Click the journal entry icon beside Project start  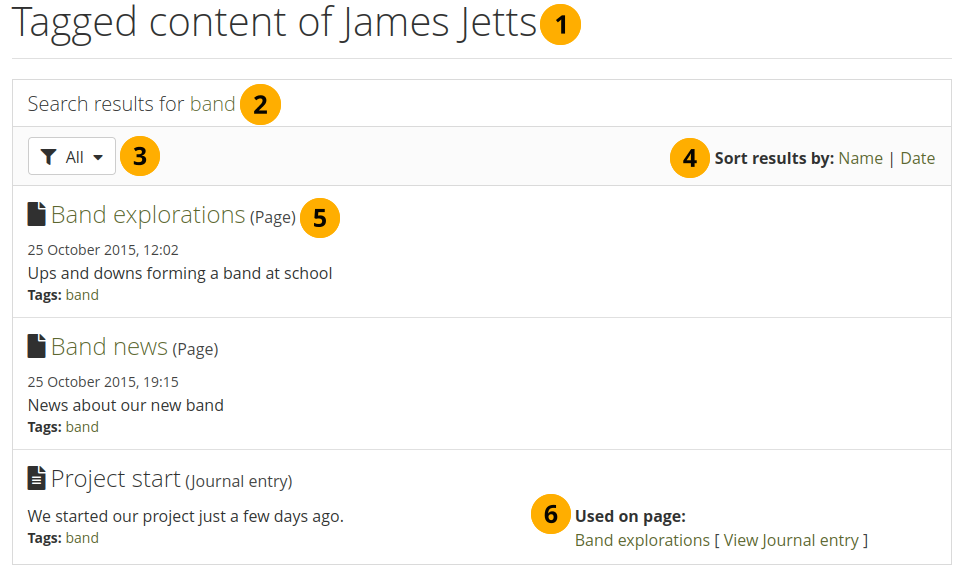pyautogui.click(x=37, y=478)
